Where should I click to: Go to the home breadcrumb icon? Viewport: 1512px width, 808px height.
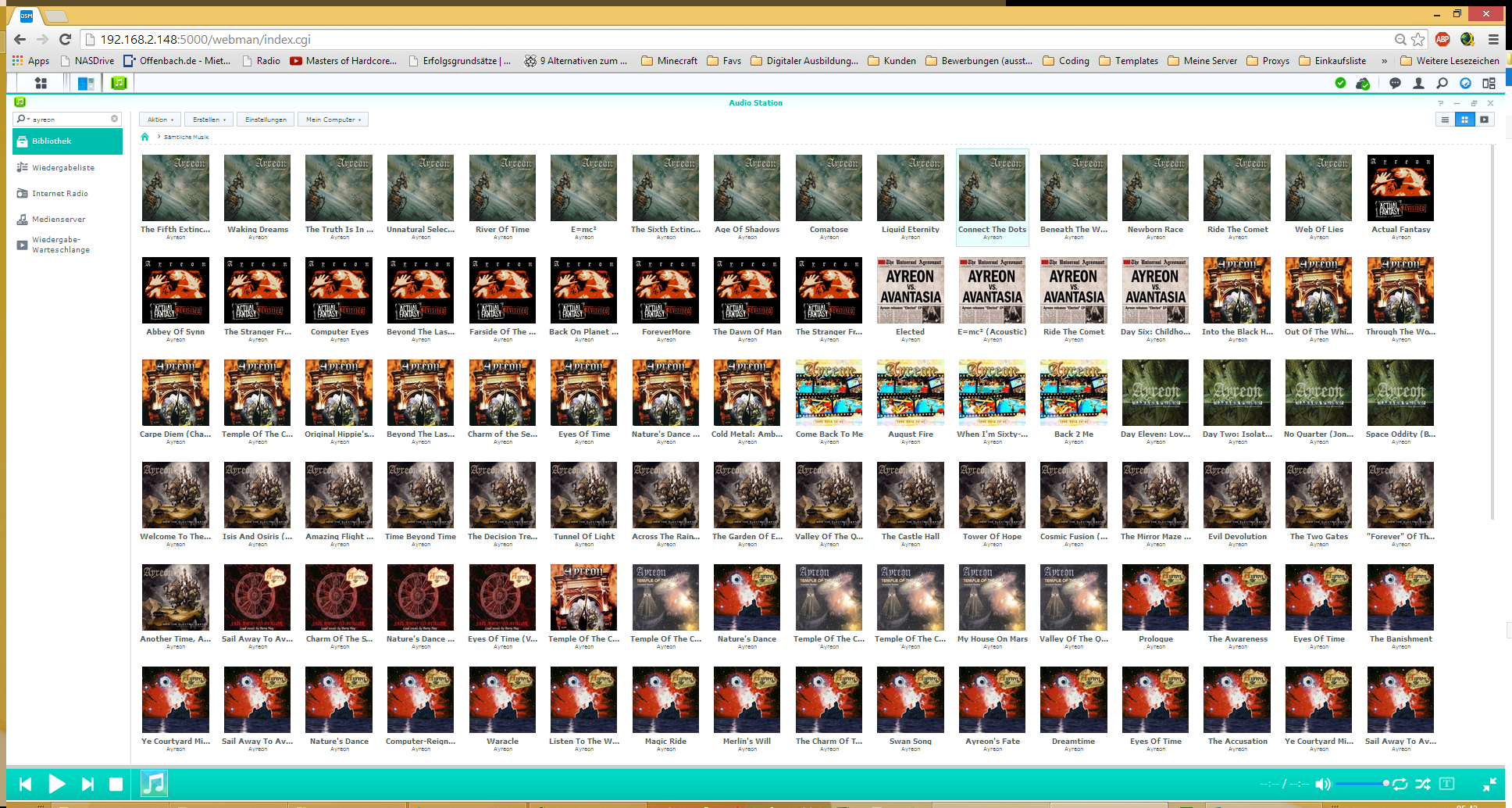coord(144,137)
